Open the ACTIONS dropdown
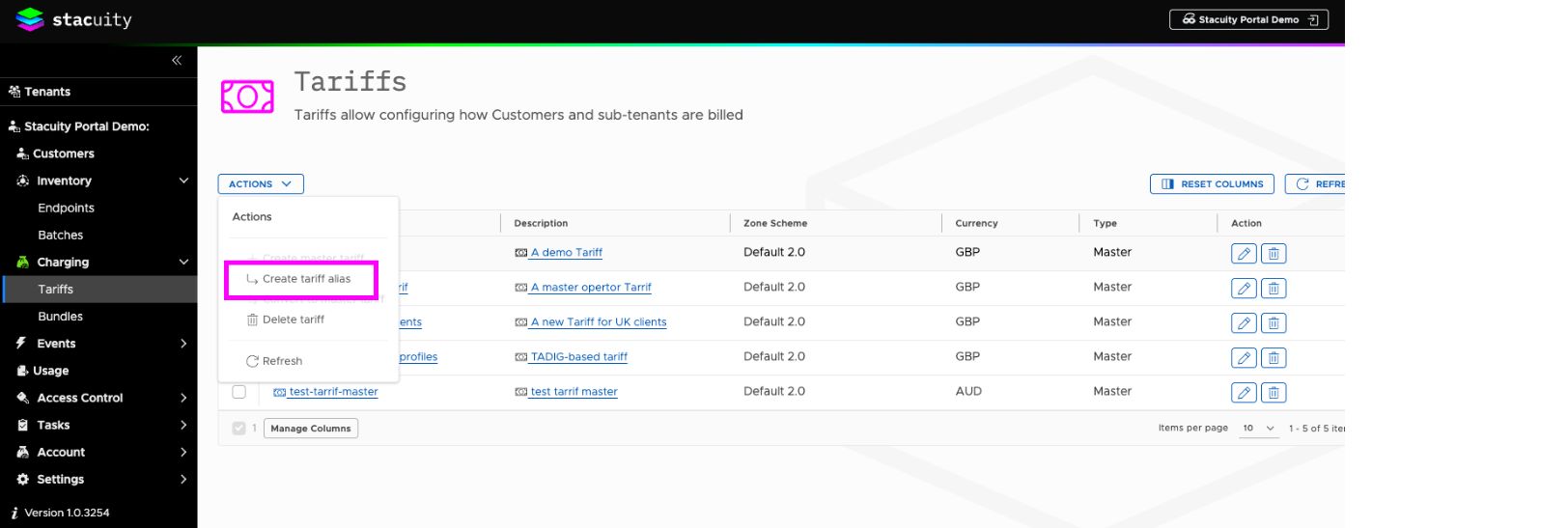Image resolution: width=1568 pixels, height=528 pixels. (261, 183)
